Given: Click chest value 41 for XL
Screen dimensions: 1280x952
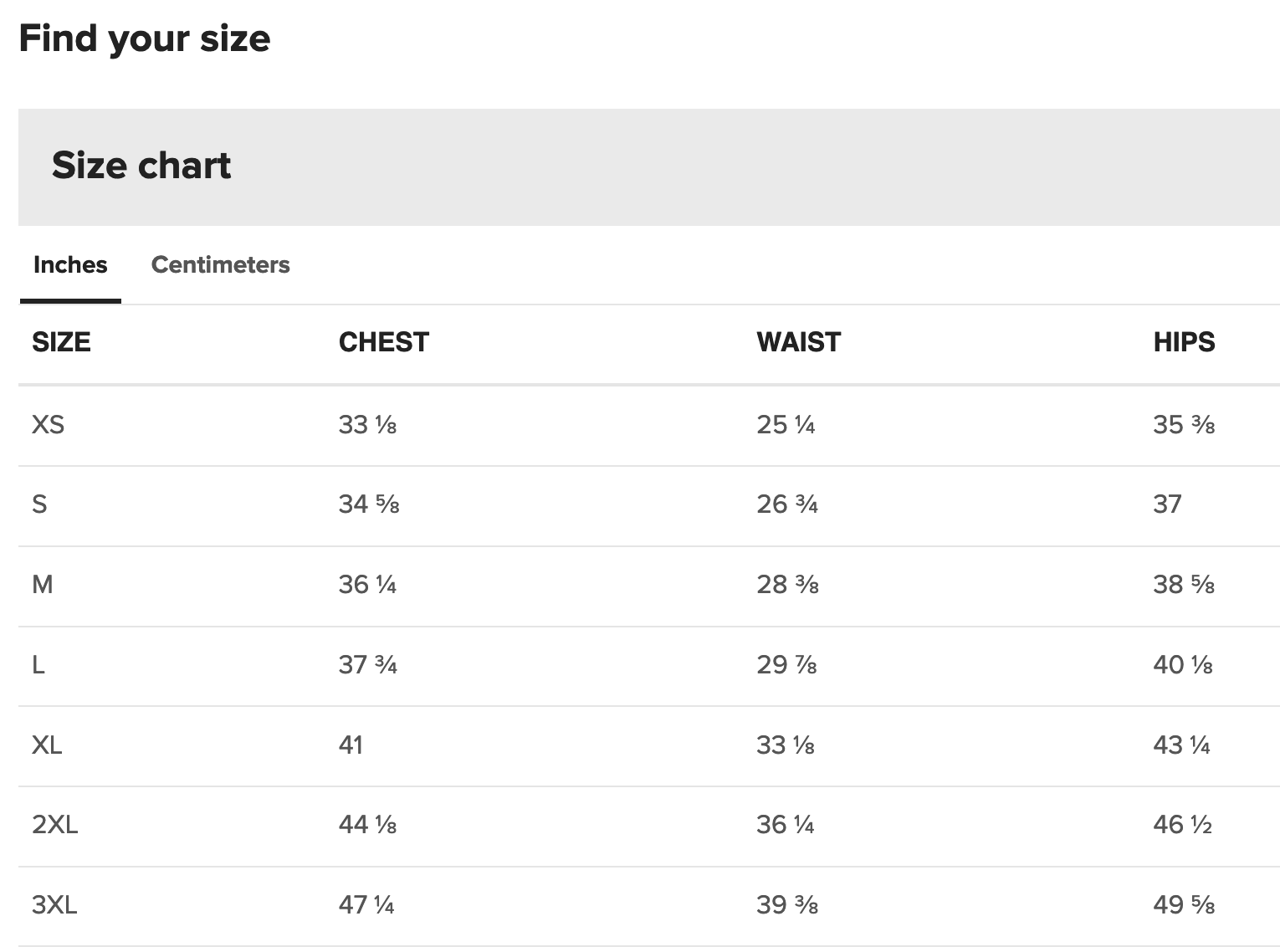Looking at the screenshot, I should [x=351, y=745].
